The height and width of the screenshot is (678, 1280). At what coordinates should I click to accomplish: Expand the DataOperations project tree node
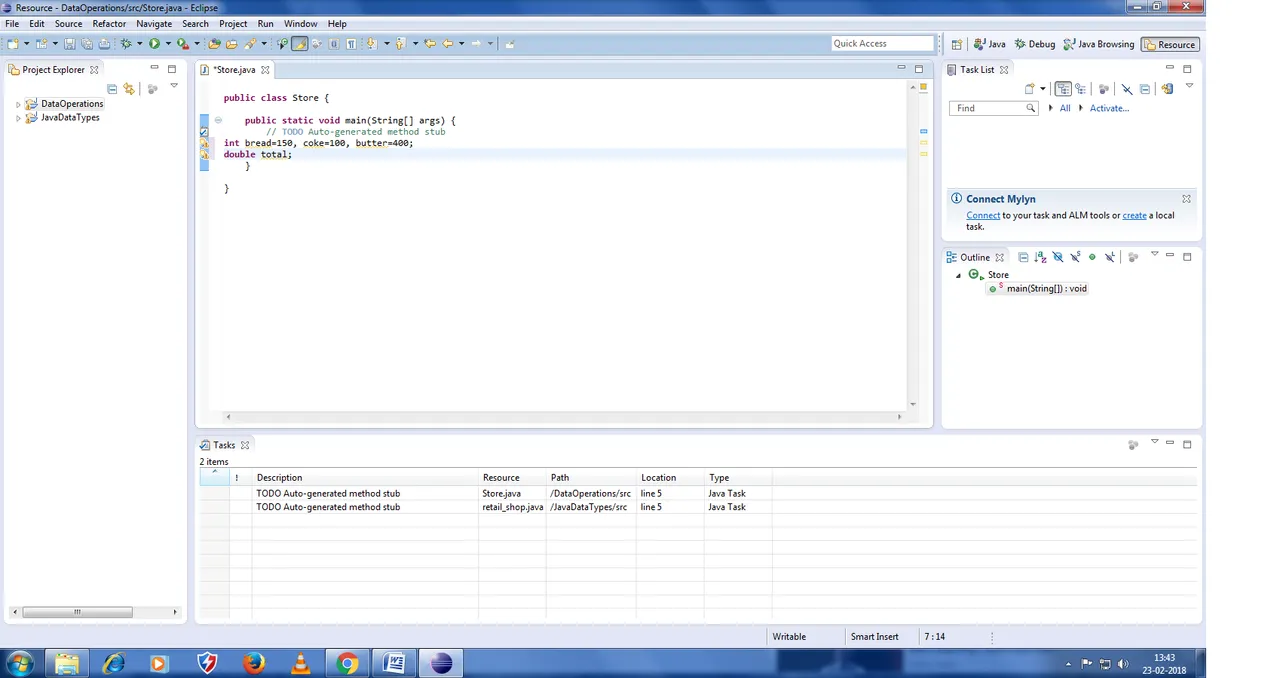pyautogui.click(x=18, y=104)
